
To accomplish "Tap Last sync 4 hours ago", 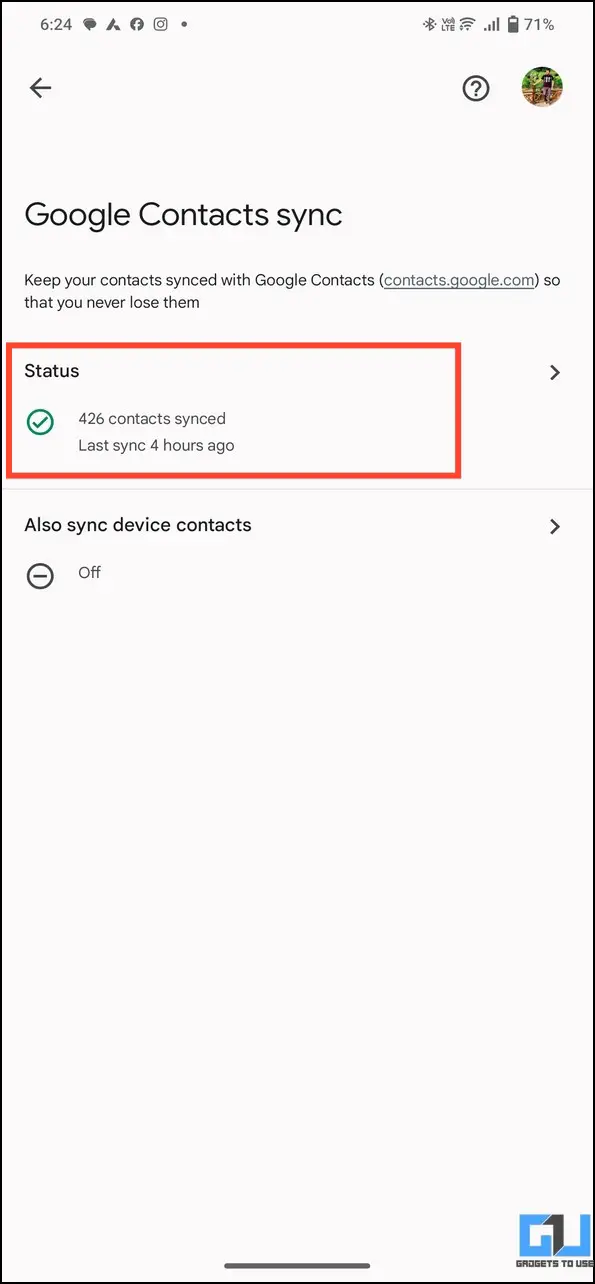I will (156, 445).
